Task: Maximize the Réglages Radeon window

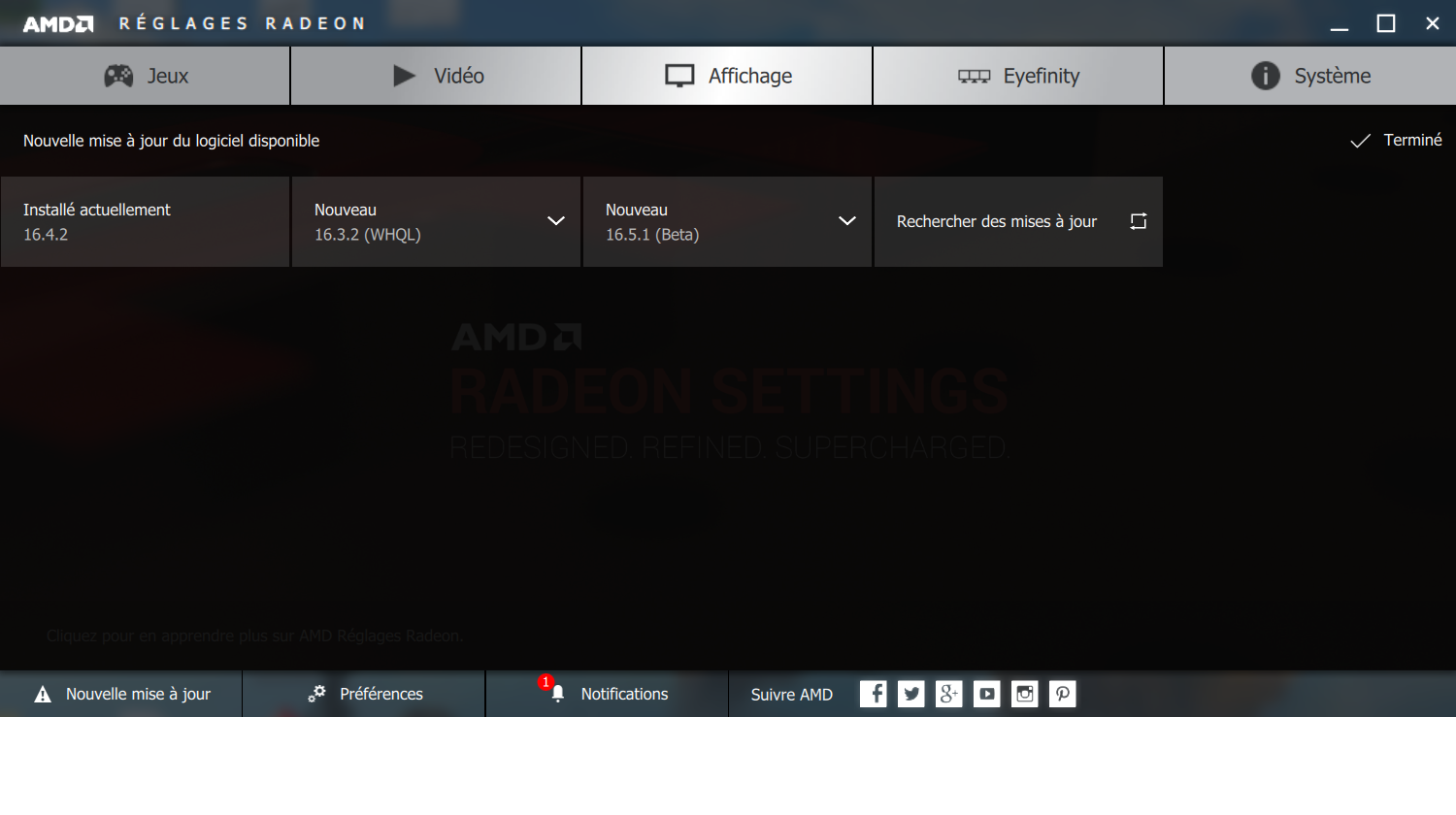Action: [1386, 23]
